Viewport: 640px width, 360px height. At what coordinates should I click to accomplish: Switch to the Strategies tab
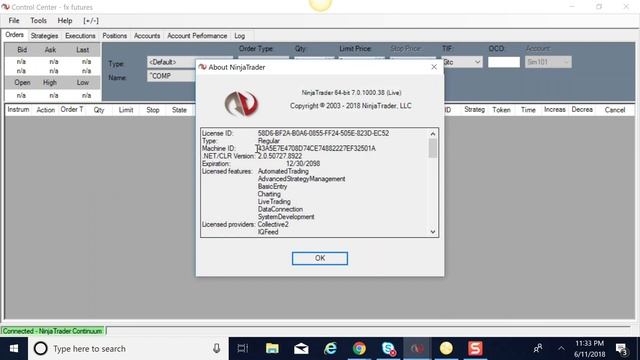[44, 36]
